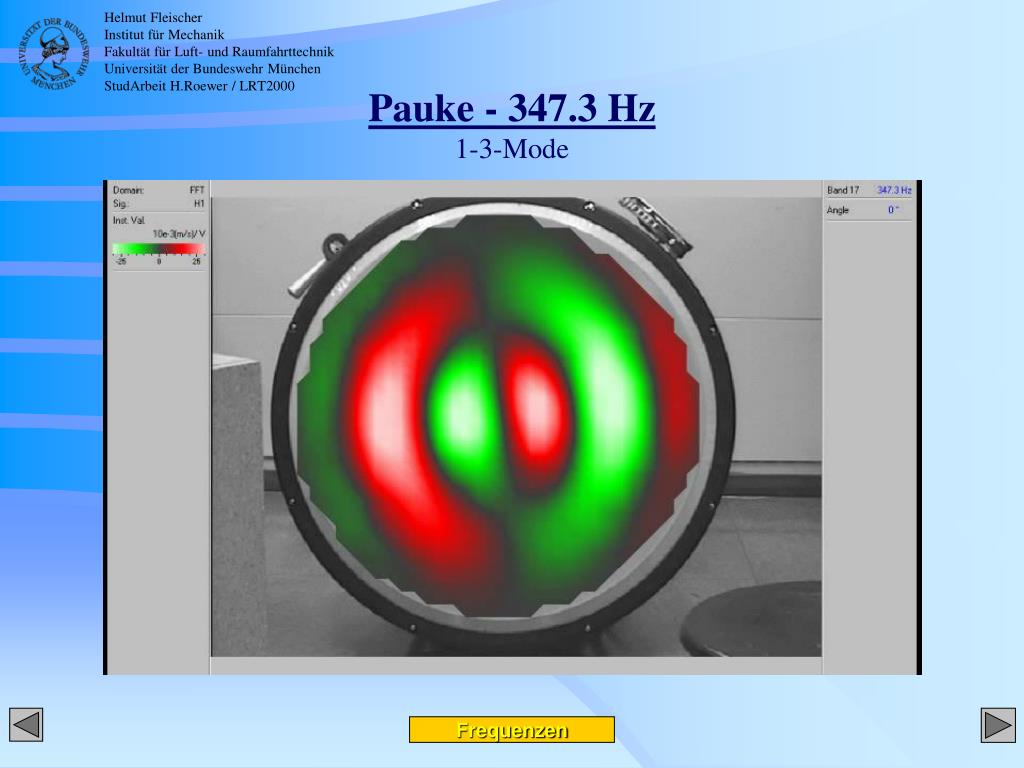Screen dimensions: 1024x768
Task: Click the Pauke - 347.3 Hz title
Action: [512, 108]
